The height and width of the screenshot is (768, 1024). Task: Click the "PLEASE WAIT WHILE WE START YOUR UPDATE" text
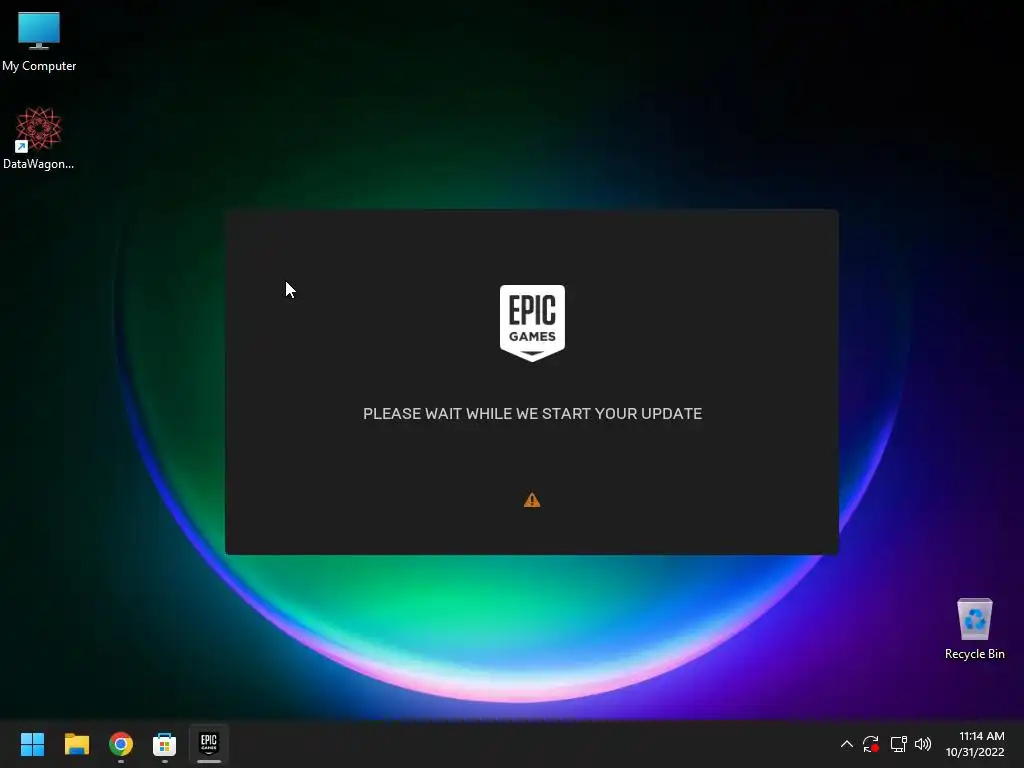tap(532, 413)
